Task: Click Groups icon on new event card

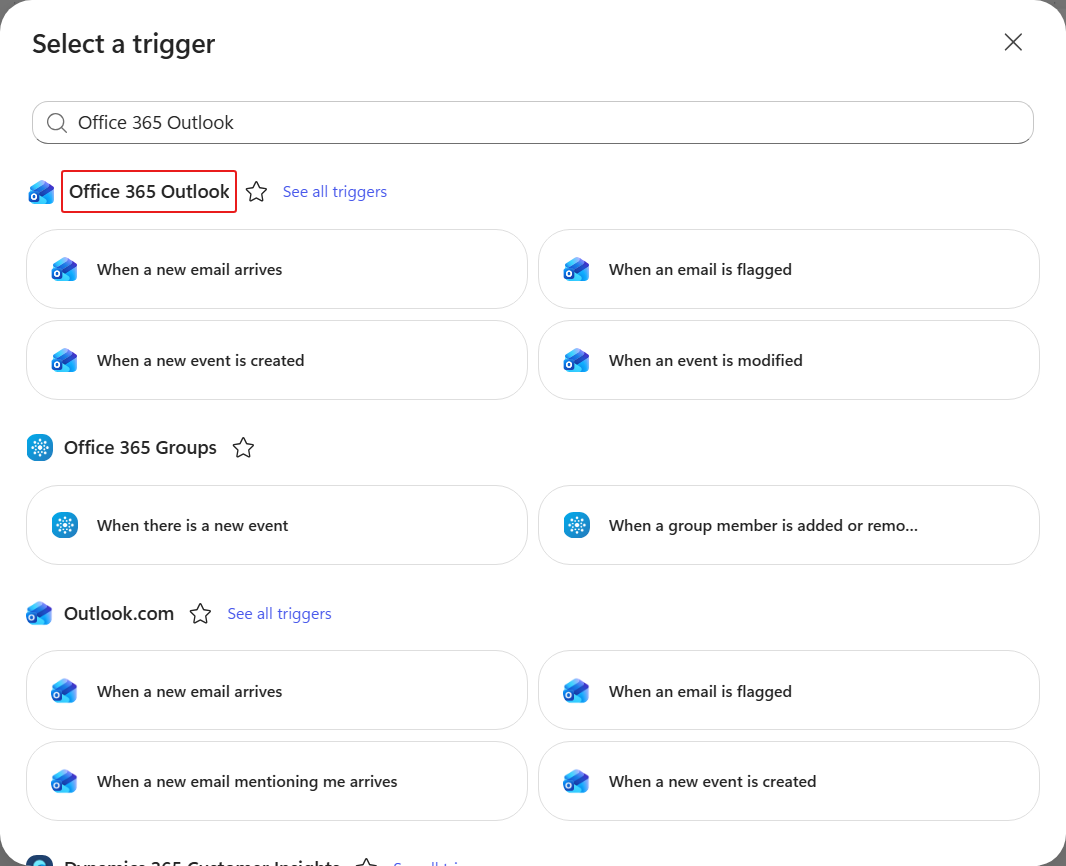Action: click(x=65, y=525)
